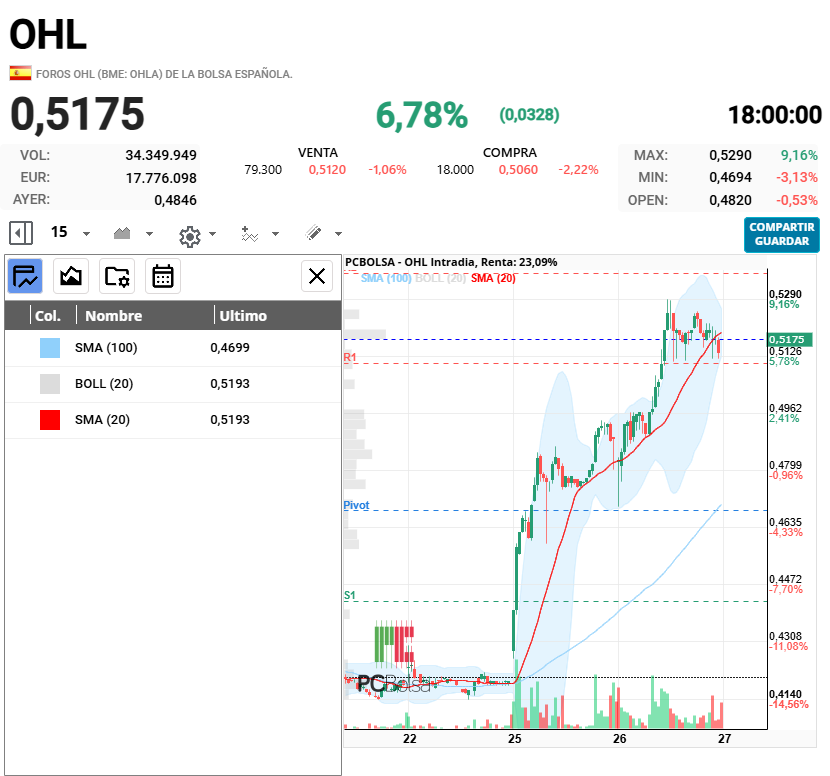Click the SMA (100) legend label on chart
This screenshot has width=830, height=776.
point(386,278)
